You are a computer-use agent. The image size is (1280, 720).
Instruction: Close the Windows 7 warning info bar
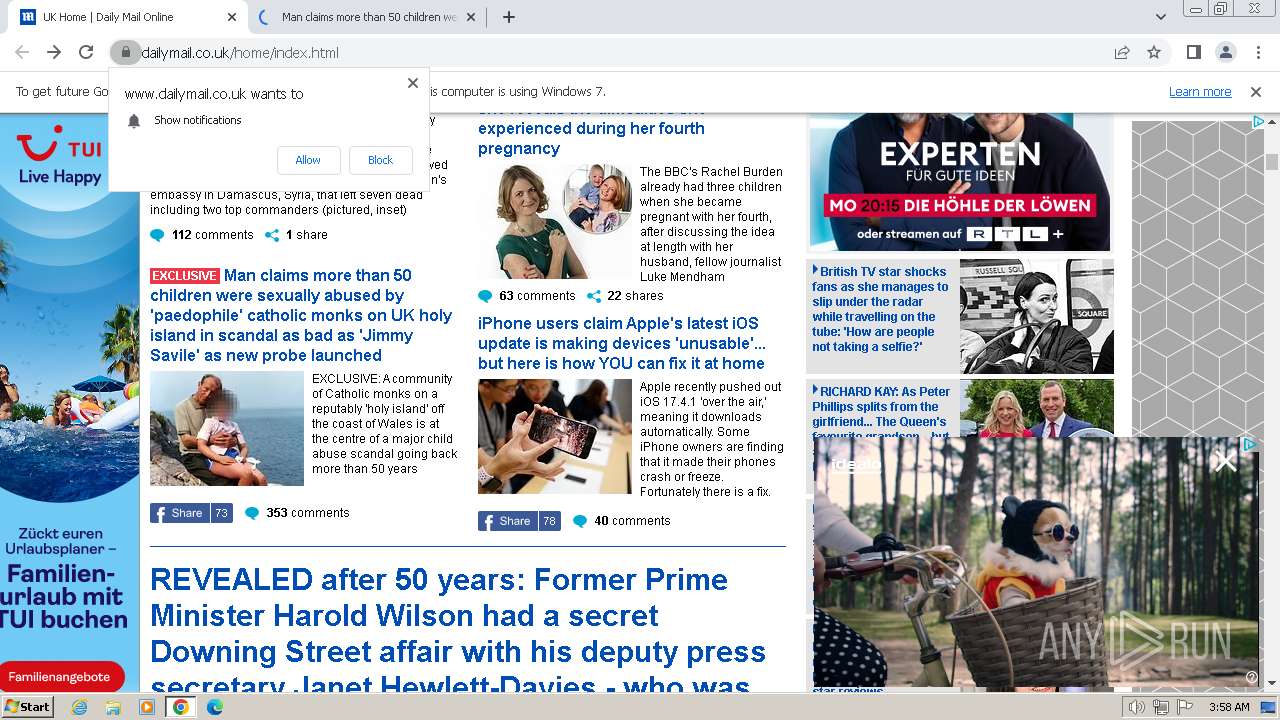coord(1256,91)
